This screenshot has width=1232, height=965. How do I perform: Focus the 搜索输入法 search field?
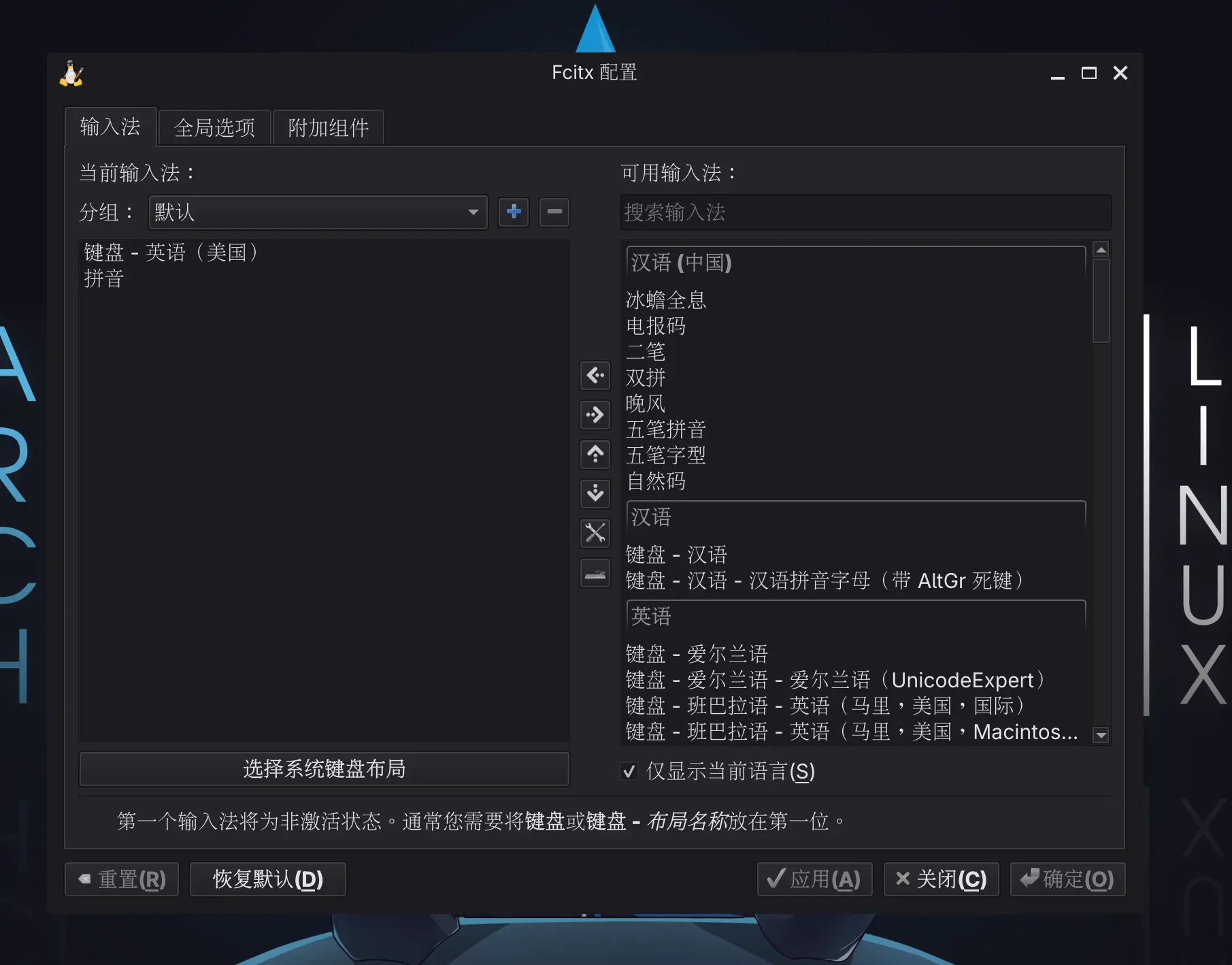click(x=865, y=212)
